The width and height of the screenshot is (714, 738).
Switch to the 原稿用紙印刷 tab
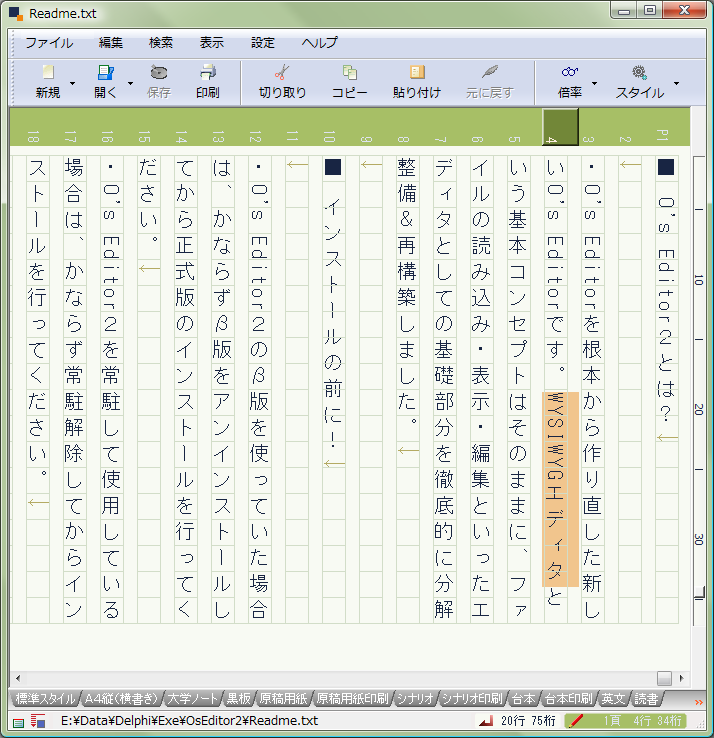pyautogui.click(x=353, y=699)
